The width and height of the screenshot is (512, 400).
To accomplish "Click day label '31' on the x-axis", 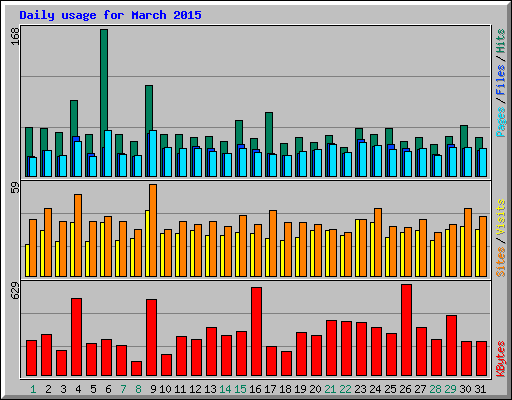I will tap(480, 389).
